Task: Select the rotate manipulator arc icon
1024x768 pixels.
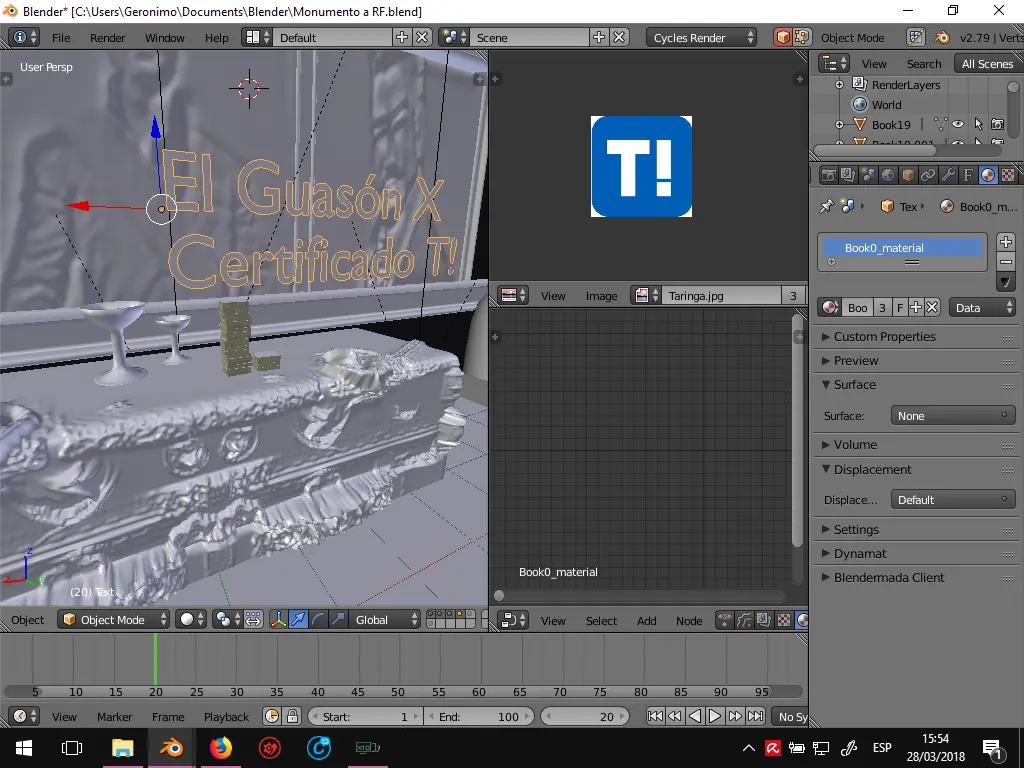Action: click(x=318, y=619)
